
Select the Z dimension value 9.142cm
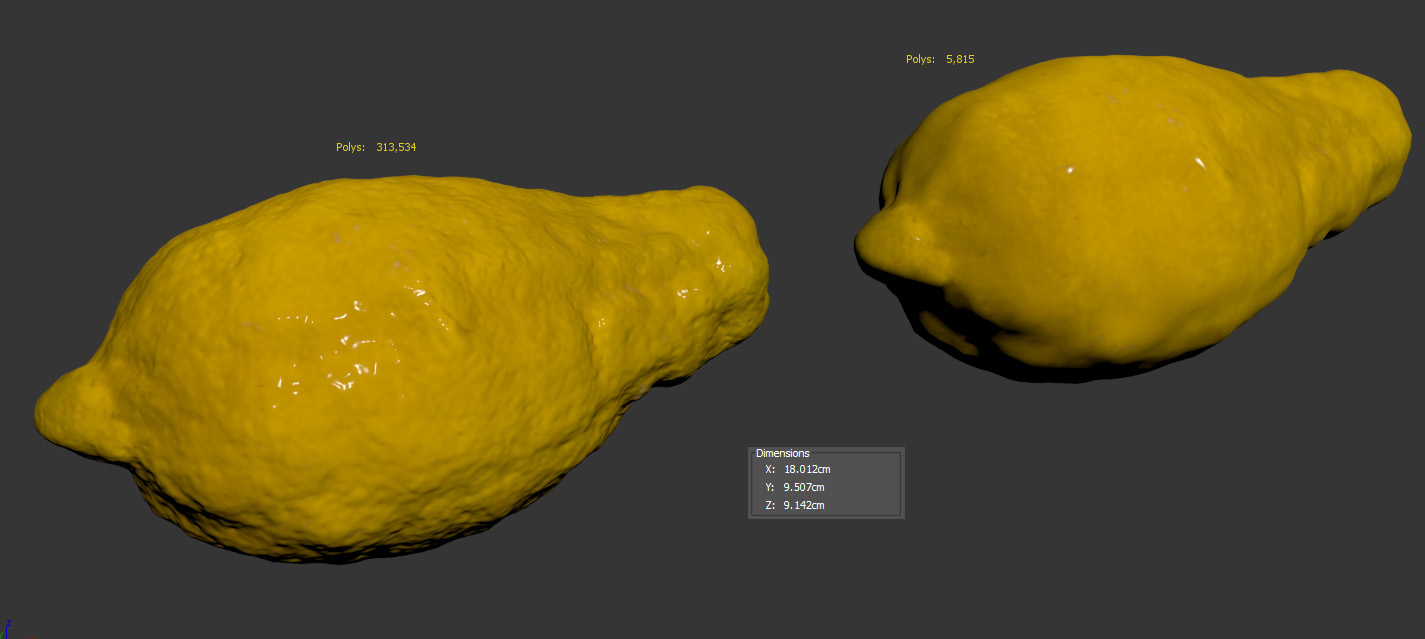coord(804,505)
